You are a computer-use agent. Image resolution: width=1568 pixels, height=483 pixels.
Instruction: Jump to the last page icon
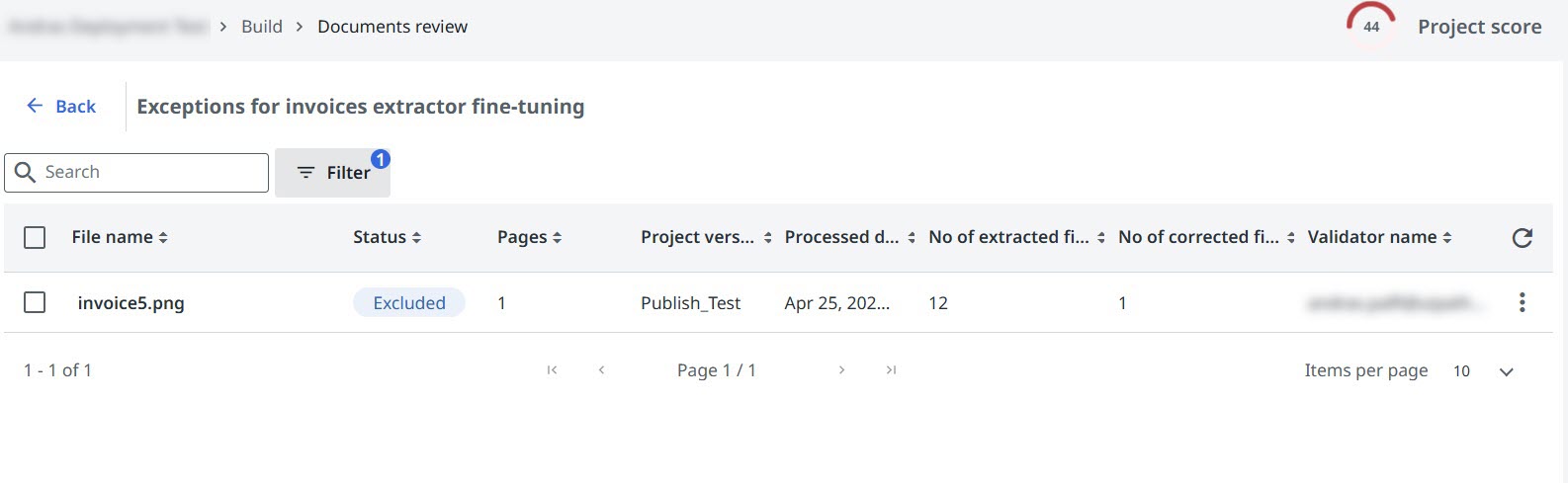click(x=891, y=370)
